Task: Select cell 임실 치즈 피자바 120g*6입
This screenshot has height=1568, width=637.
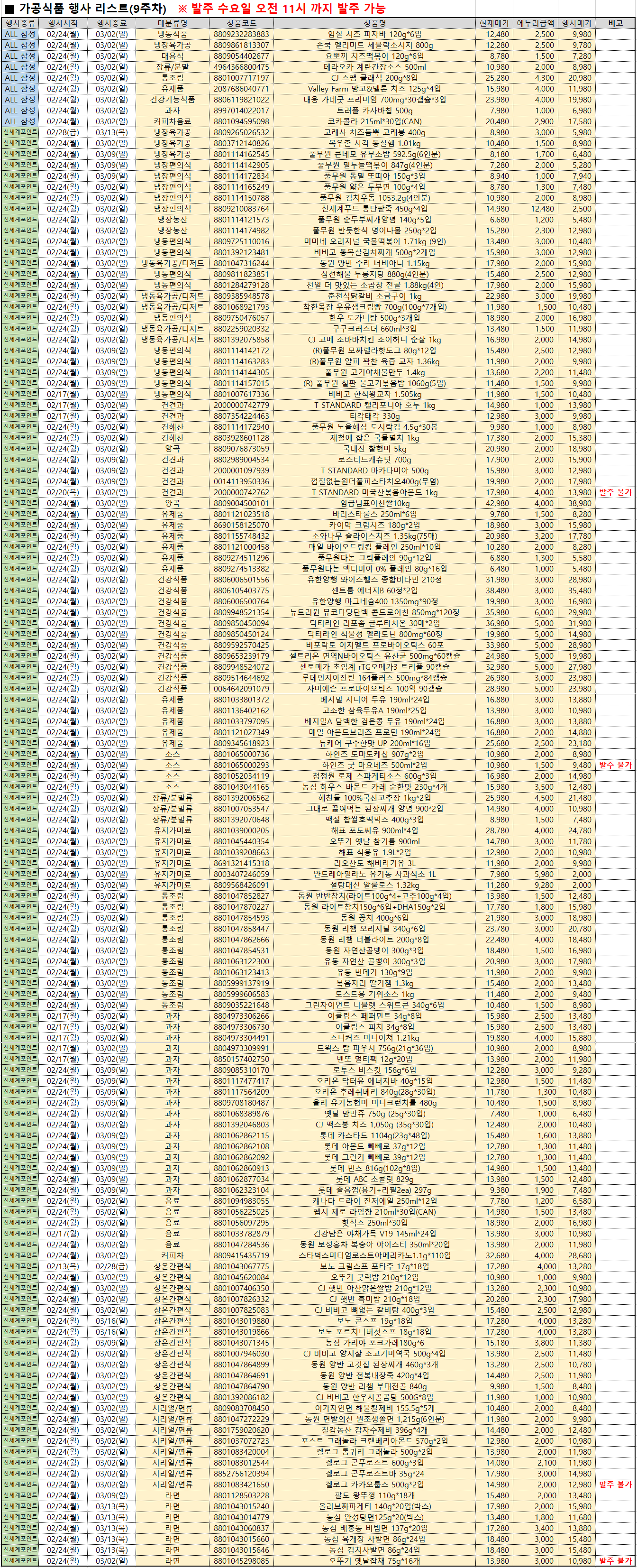Action: pyautogui.click(x=375, y=34)
